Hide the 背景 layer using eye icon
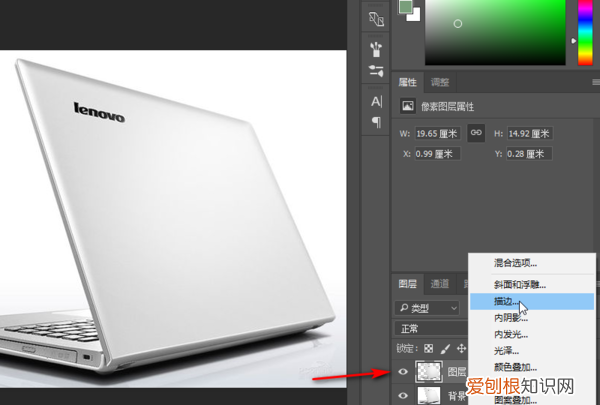Viewport: 600px width, 405px height. pos(403,397)
